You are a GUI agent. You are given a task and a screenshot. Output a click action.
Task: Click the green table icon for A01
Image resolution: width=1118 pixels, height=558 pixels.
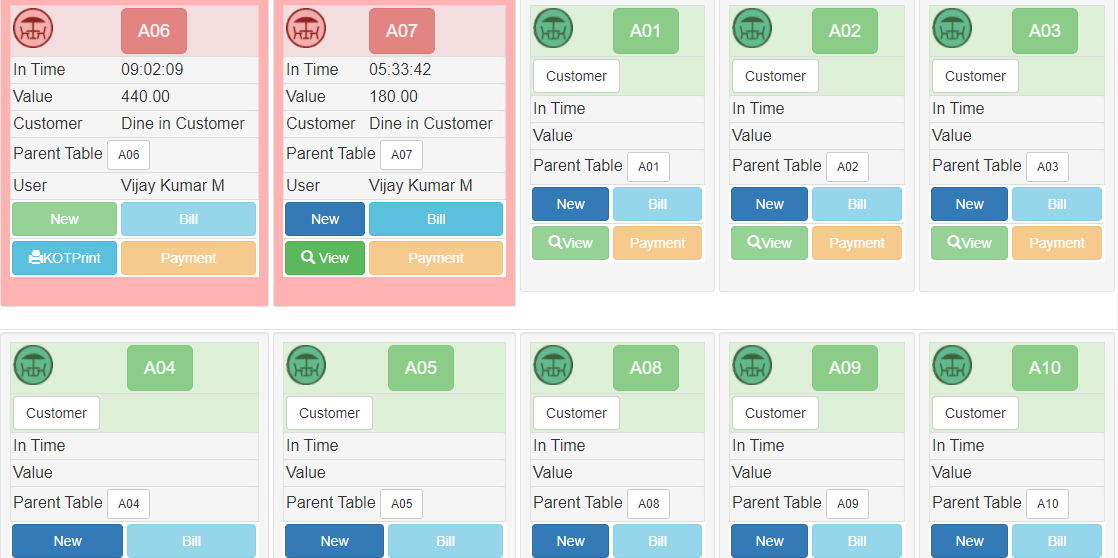(x=553, y=28)
